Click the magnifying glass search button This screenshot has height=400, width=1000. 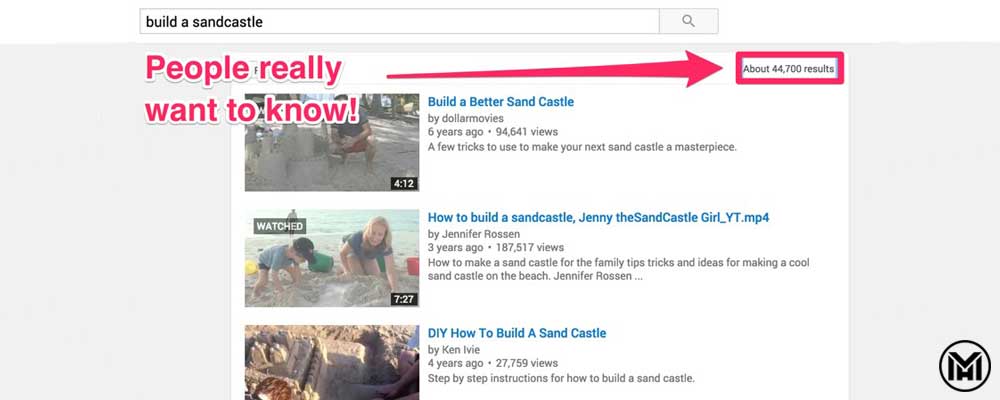pyautogui.click(x=688, y=21)
